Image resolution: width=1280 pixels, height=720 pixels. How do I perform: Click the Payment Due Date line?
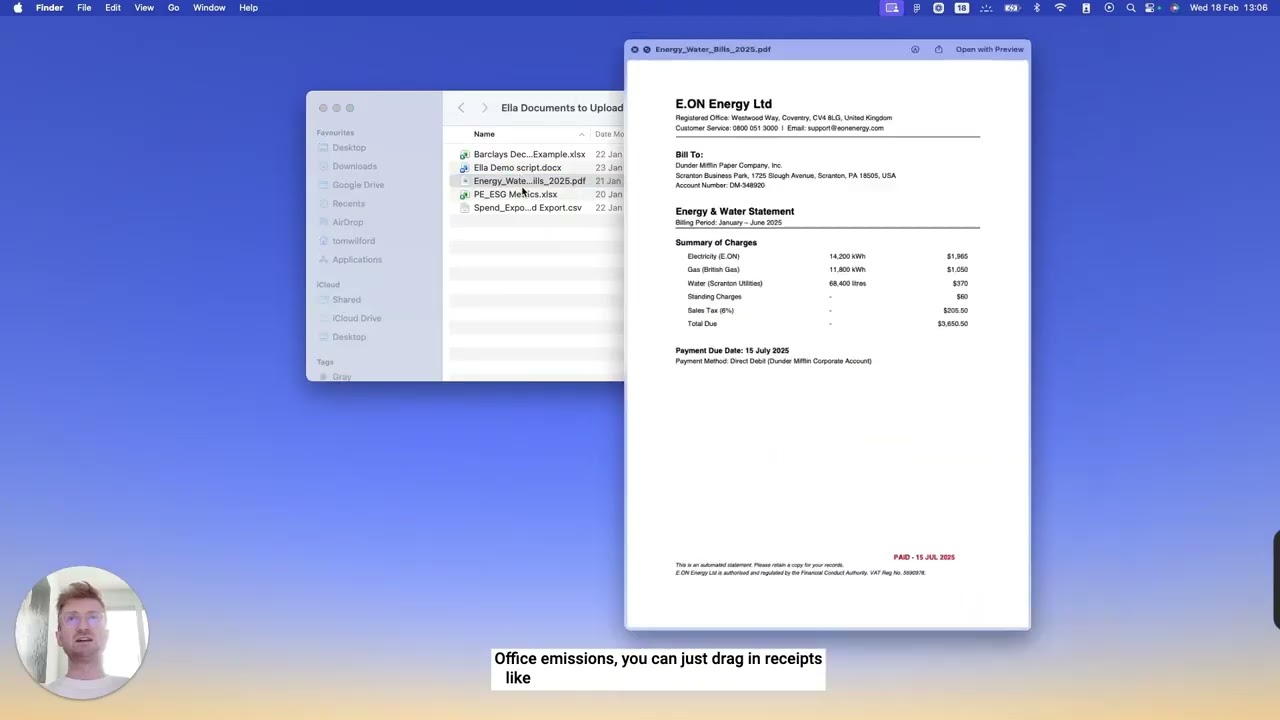(732, 351)
